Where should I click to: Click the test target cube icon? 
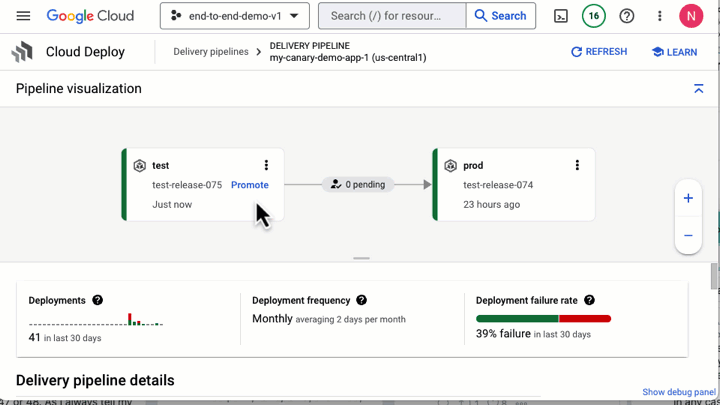click(140, 165)
